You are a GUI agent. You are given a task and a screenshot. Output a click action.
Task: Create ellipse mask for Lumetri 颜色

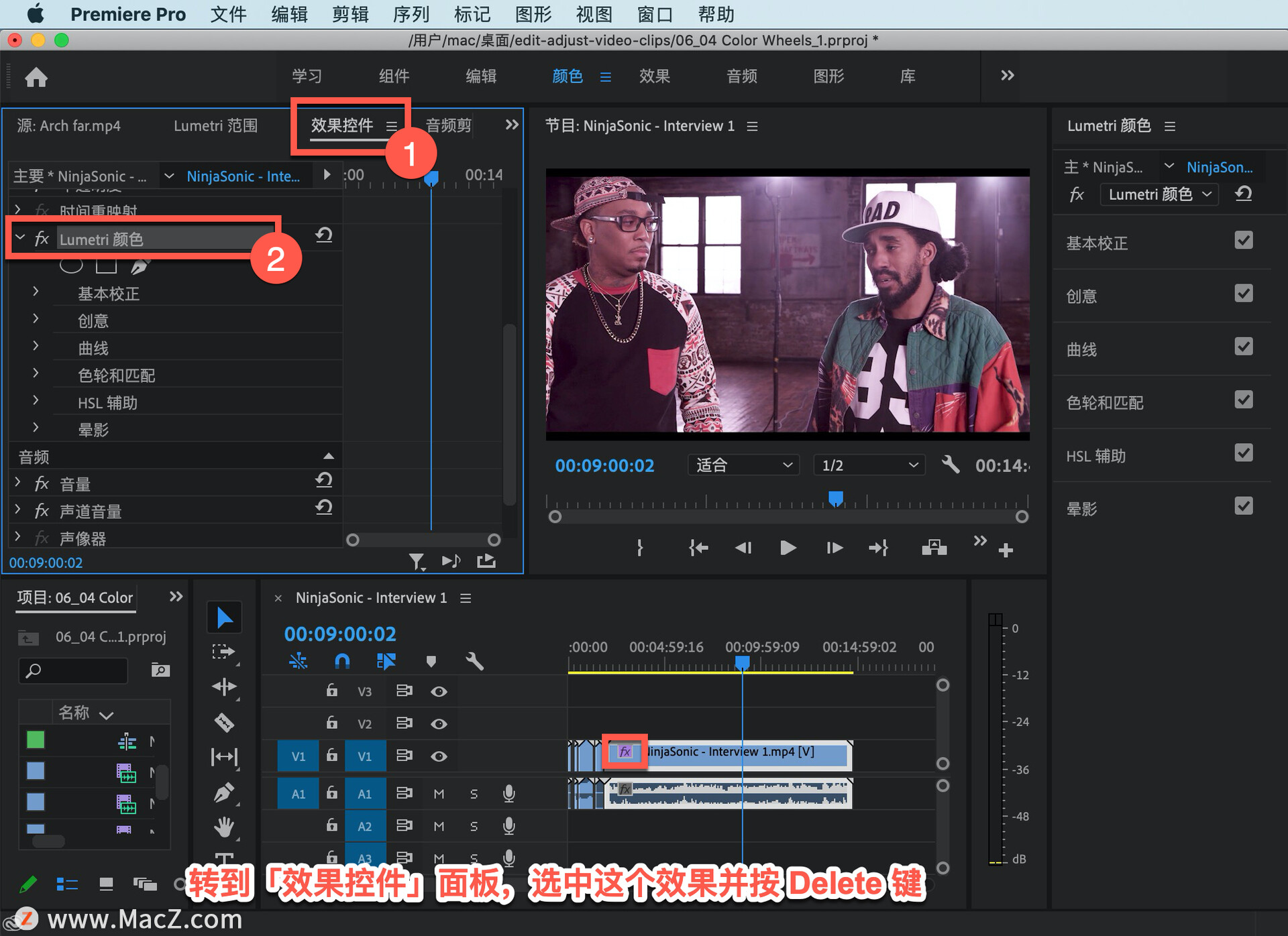pos(71,266)
